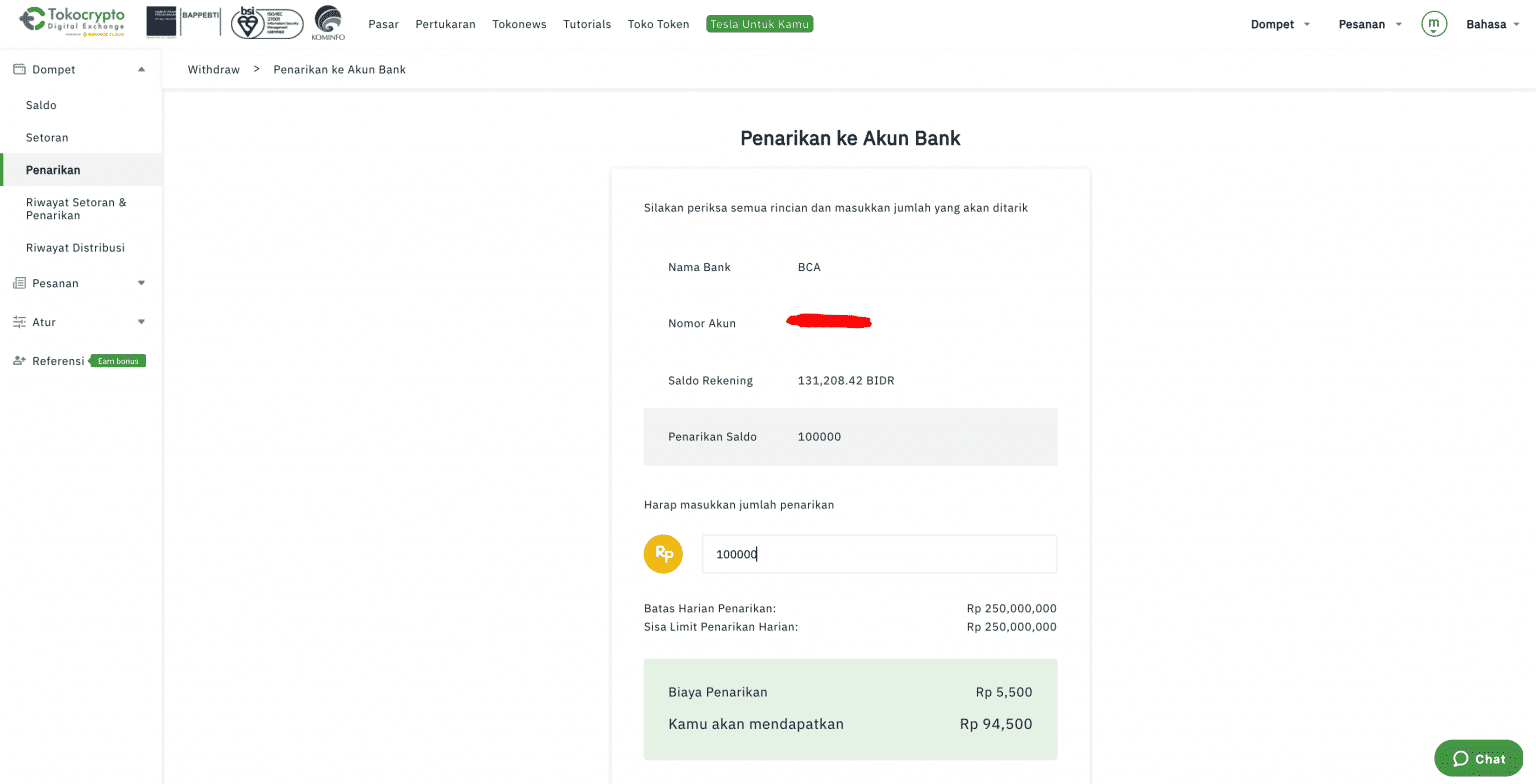Click the withdrawal amount input field

click(879, 554)
